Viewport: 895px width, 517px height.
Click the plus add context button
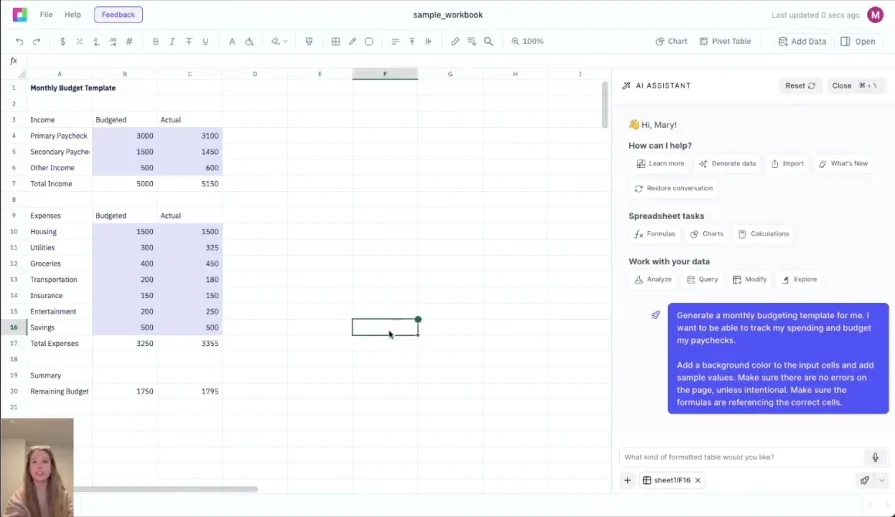pos(627,480)
